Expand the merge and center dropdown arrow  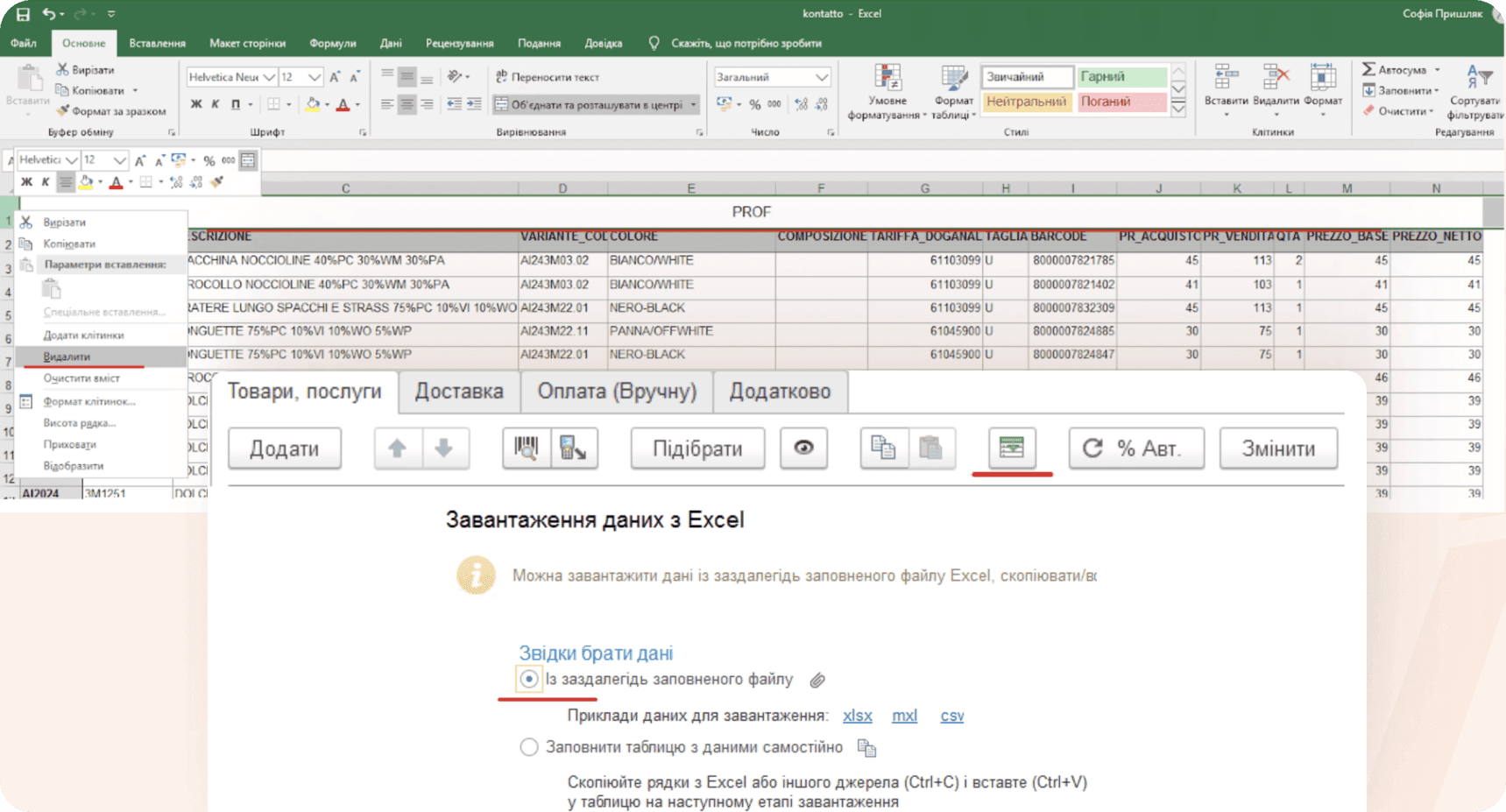(x=693, y=105)
